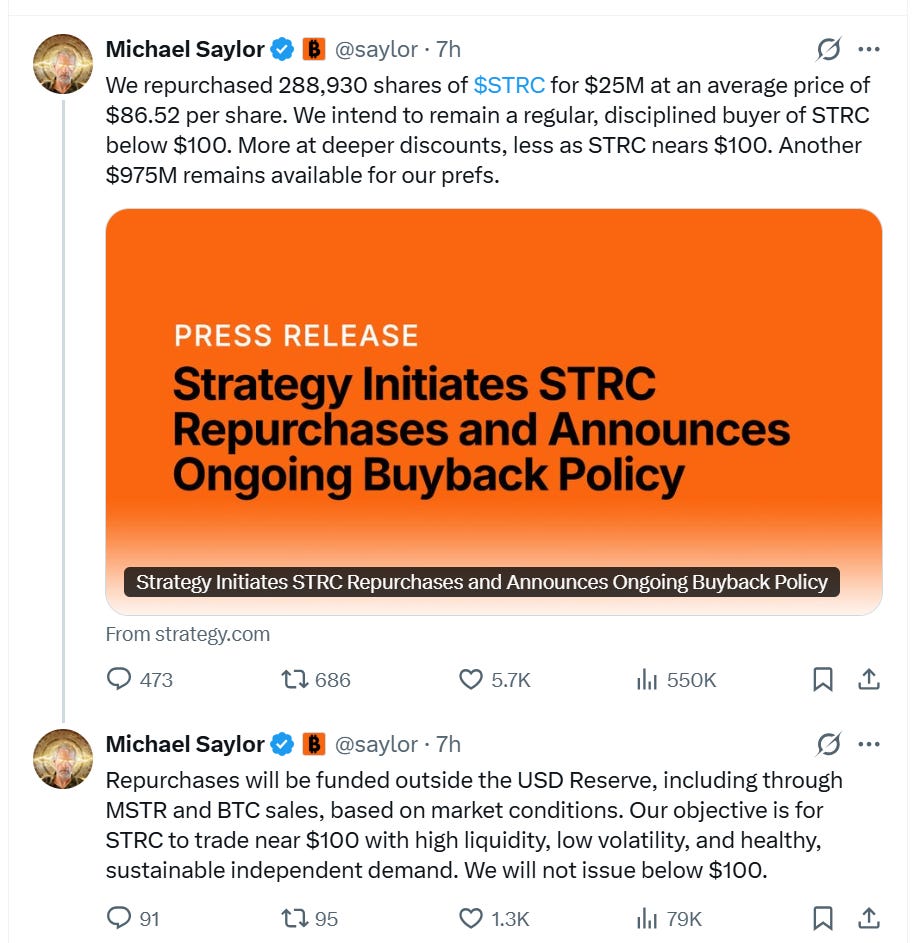Open the orange press release card
The image size is (924, 943).
(494, 412)
